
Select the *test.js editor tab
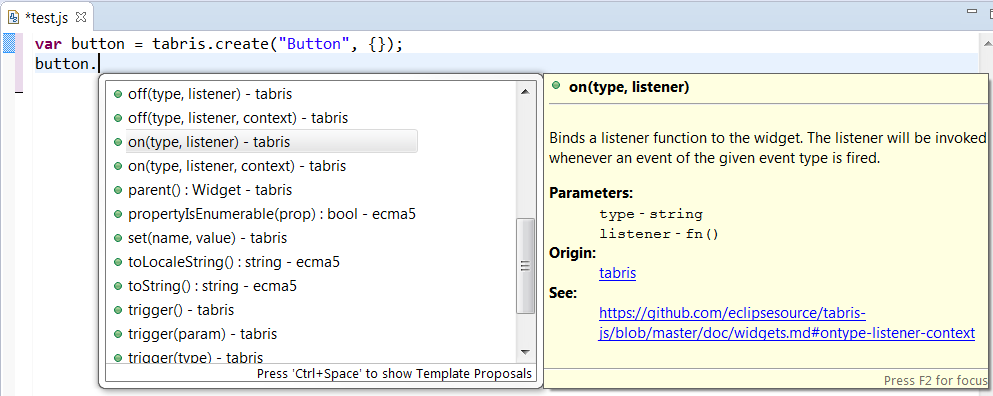point(46,17)
